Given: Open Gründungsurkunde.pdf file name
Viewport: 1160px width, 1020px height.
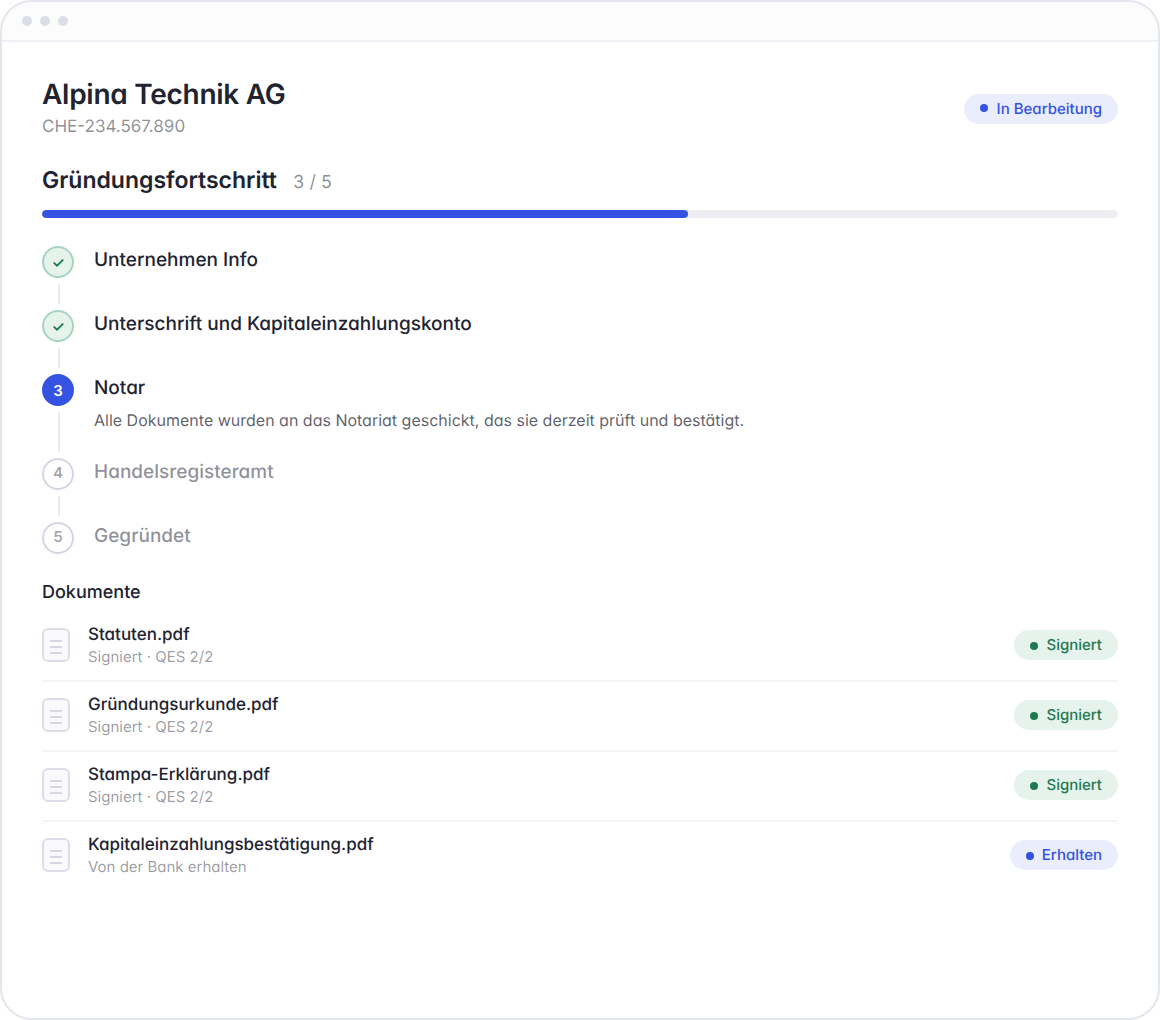Looking at the screenshot, I should [x=183, y=704].
